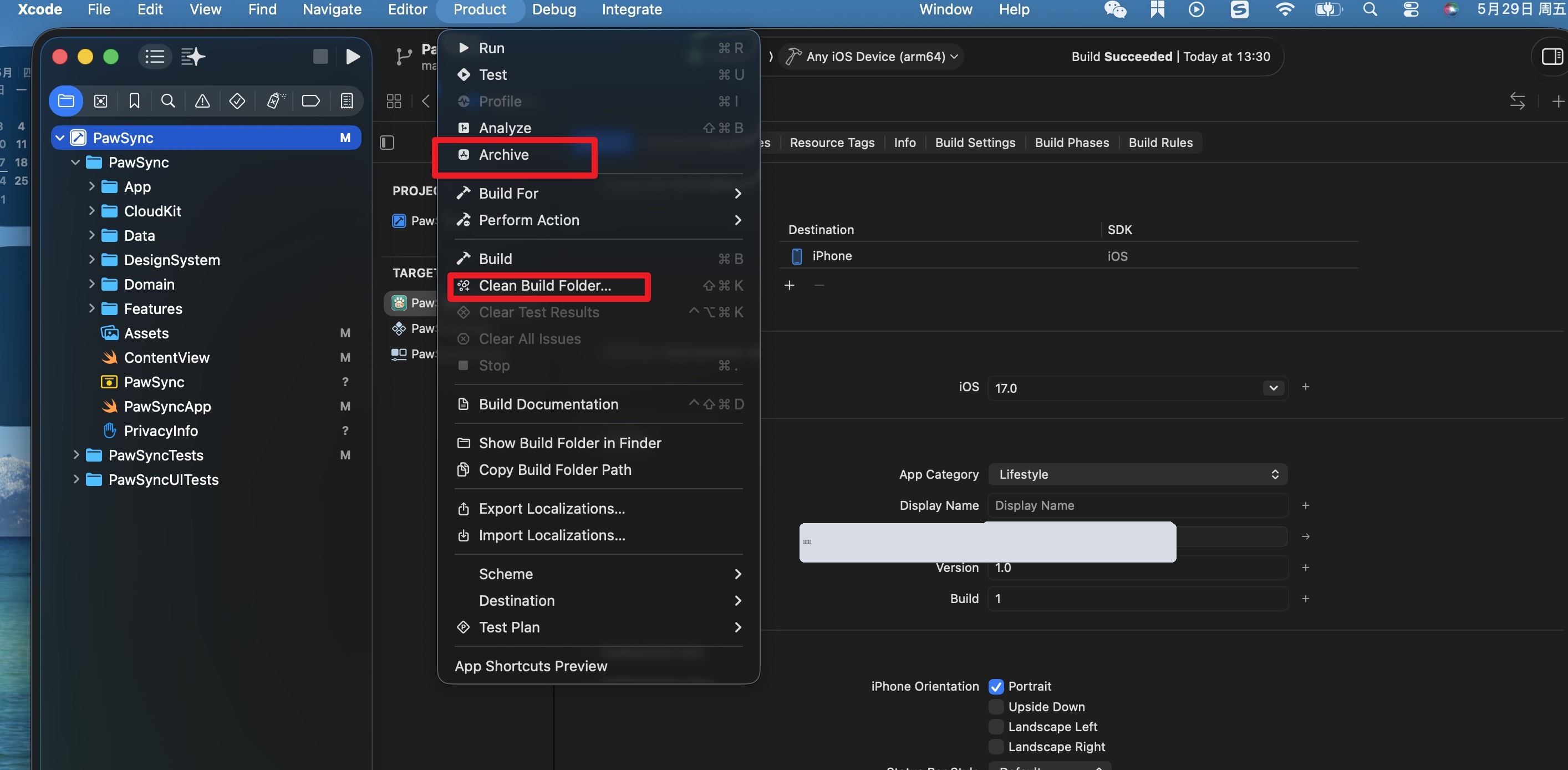Add a new editor with plus icon

pyautogui.click(x=1557, y=101)
